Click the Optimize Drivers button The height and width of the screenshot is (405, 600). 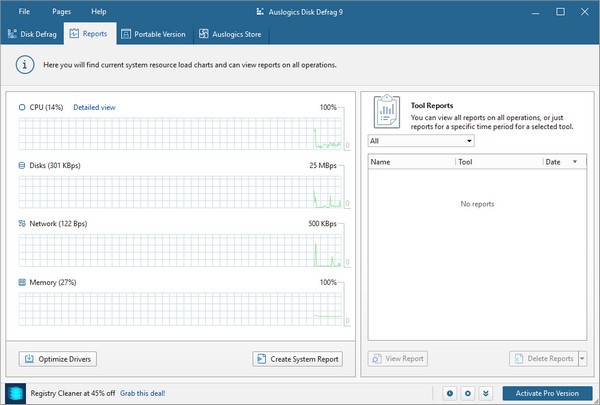(x=58, y=359)
